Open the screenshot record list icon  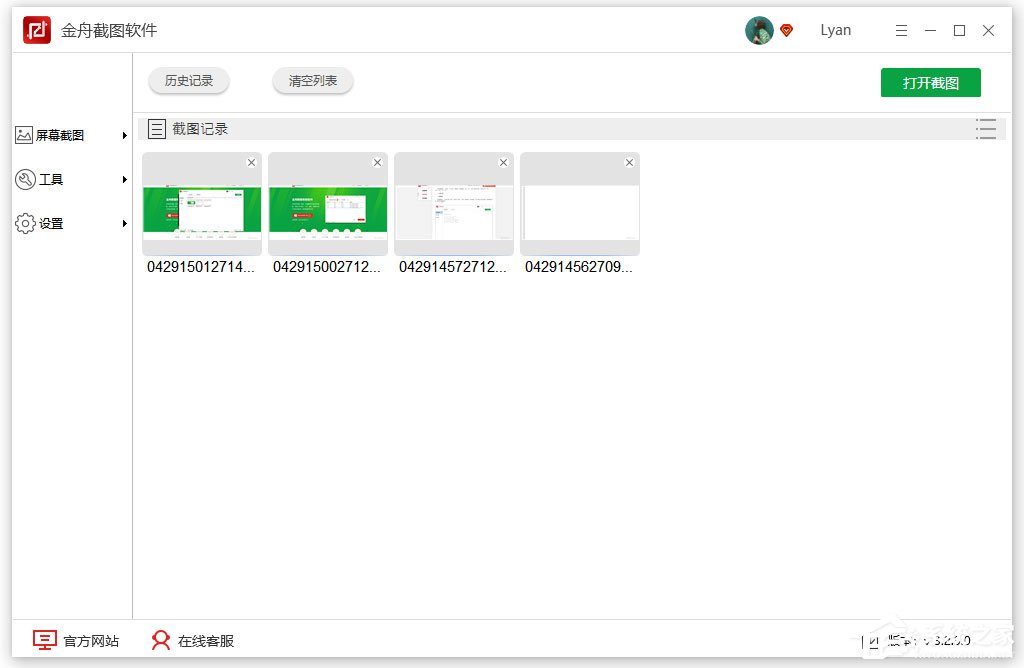click(x=157, y=128)
